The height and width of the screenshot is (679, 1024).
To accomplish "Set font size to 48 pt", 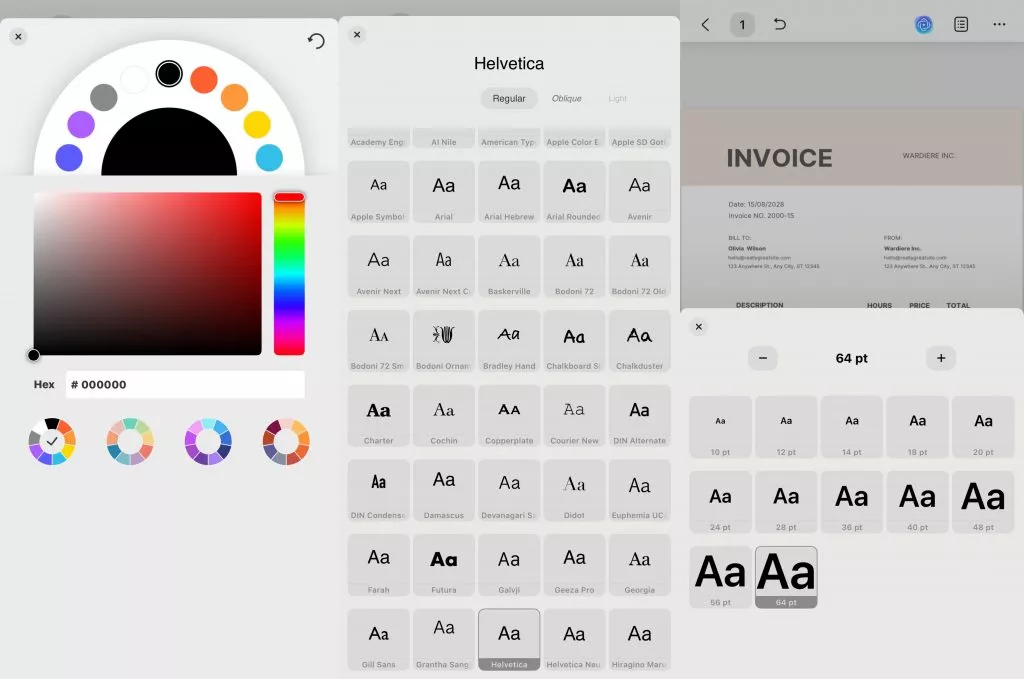I will [x=983, y=502].
